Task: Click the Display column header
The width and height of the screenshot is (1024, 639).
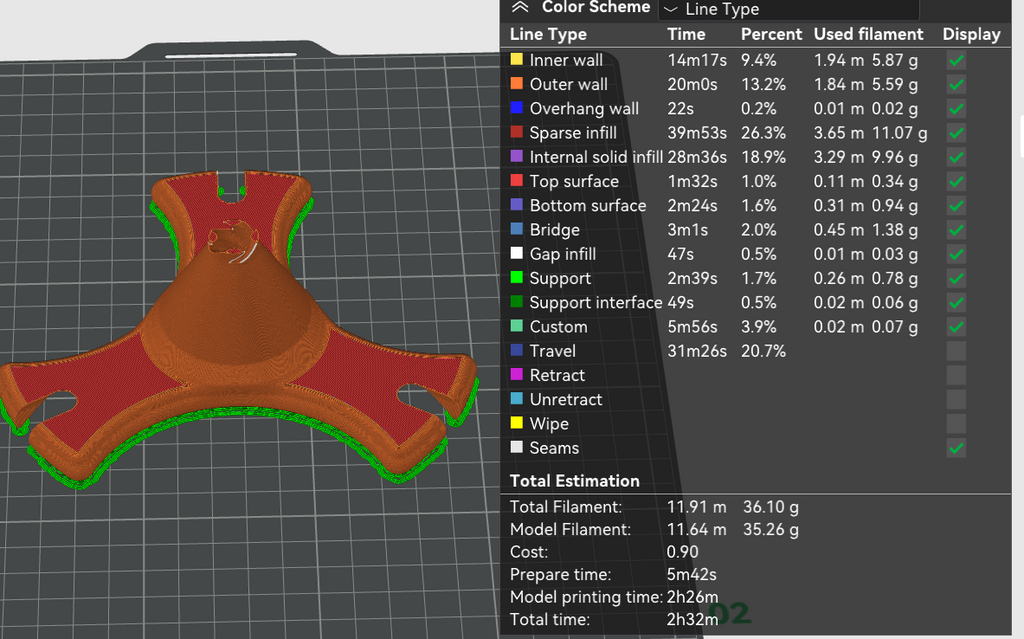Action: coord(971,34)
